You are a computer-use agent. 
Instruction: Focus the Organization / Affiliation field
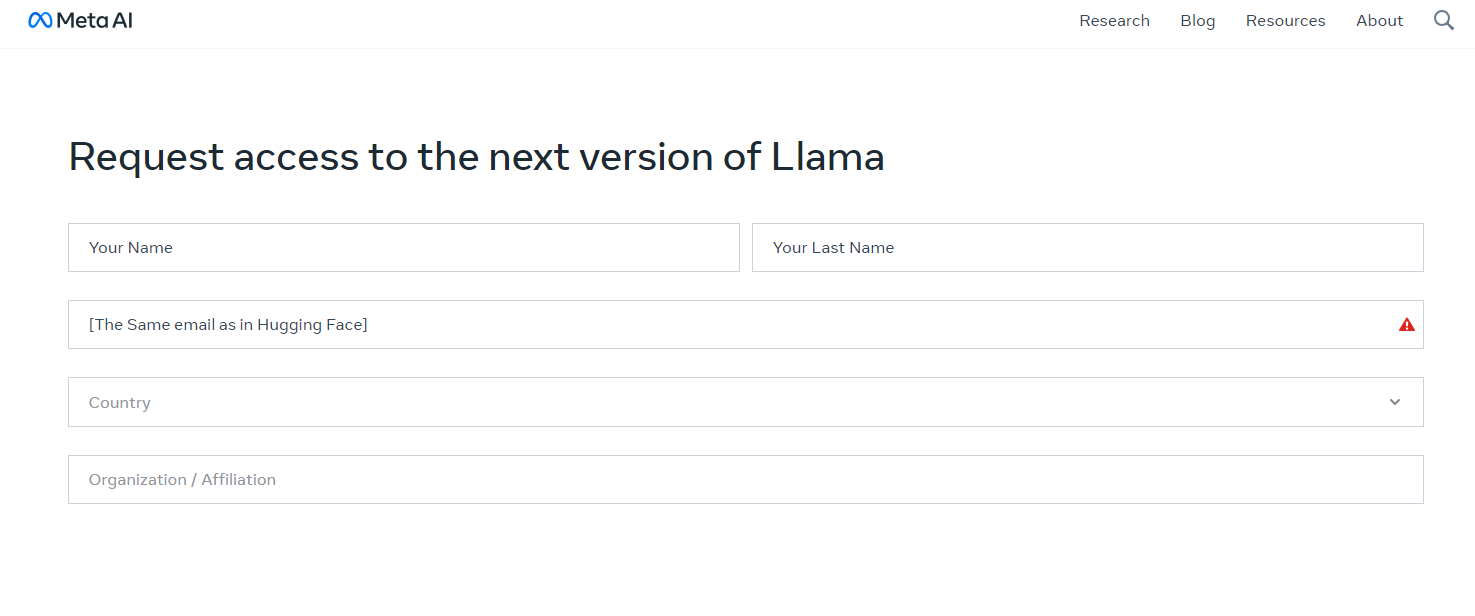click(x=700, y=479)
